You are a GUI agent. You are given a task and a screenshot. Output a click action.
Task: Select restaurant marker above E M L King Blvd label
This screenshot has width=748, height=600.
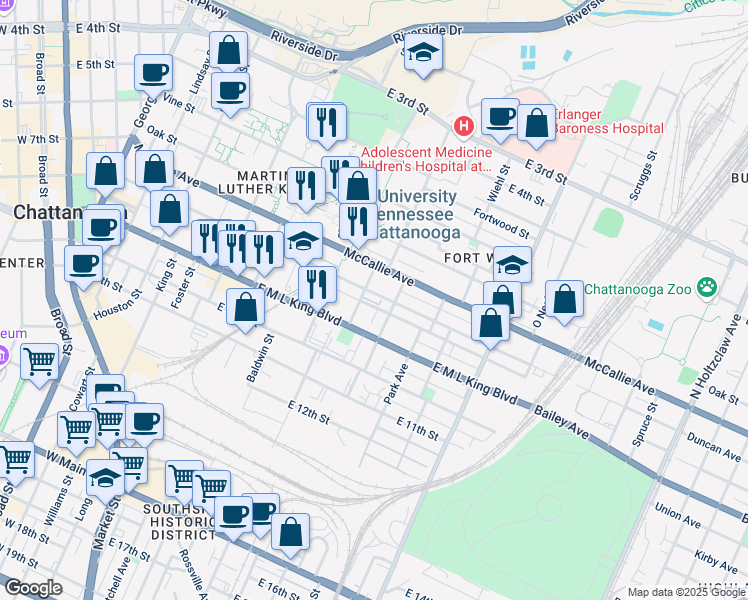tap(317, 285)
